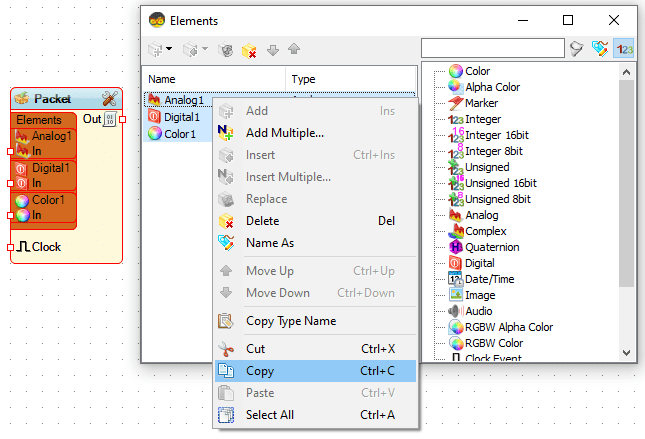645x439 pixels.
Task: Click the Delete element toolbar icon
Action: 249,50
